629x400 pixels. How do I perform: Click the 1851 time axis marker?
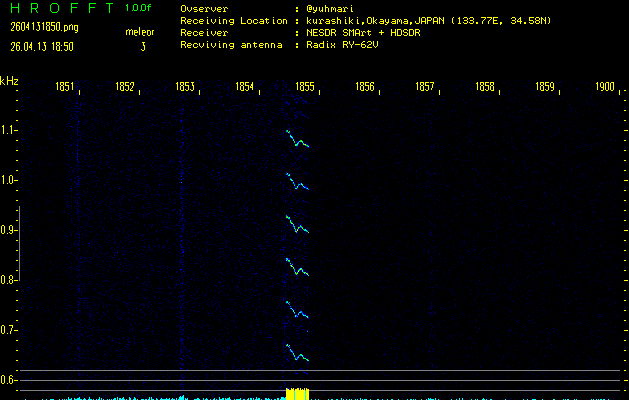pos(65,88)
